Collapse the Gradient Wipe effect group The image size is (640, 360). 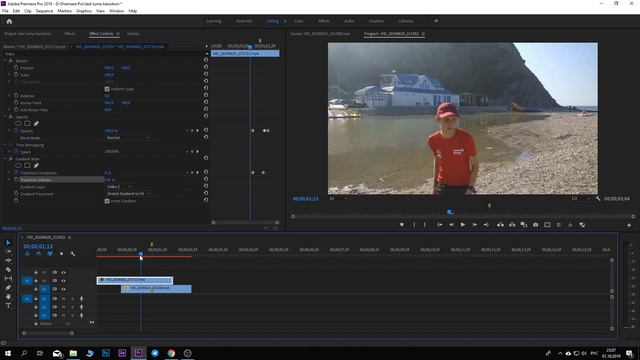pos(5,159)
